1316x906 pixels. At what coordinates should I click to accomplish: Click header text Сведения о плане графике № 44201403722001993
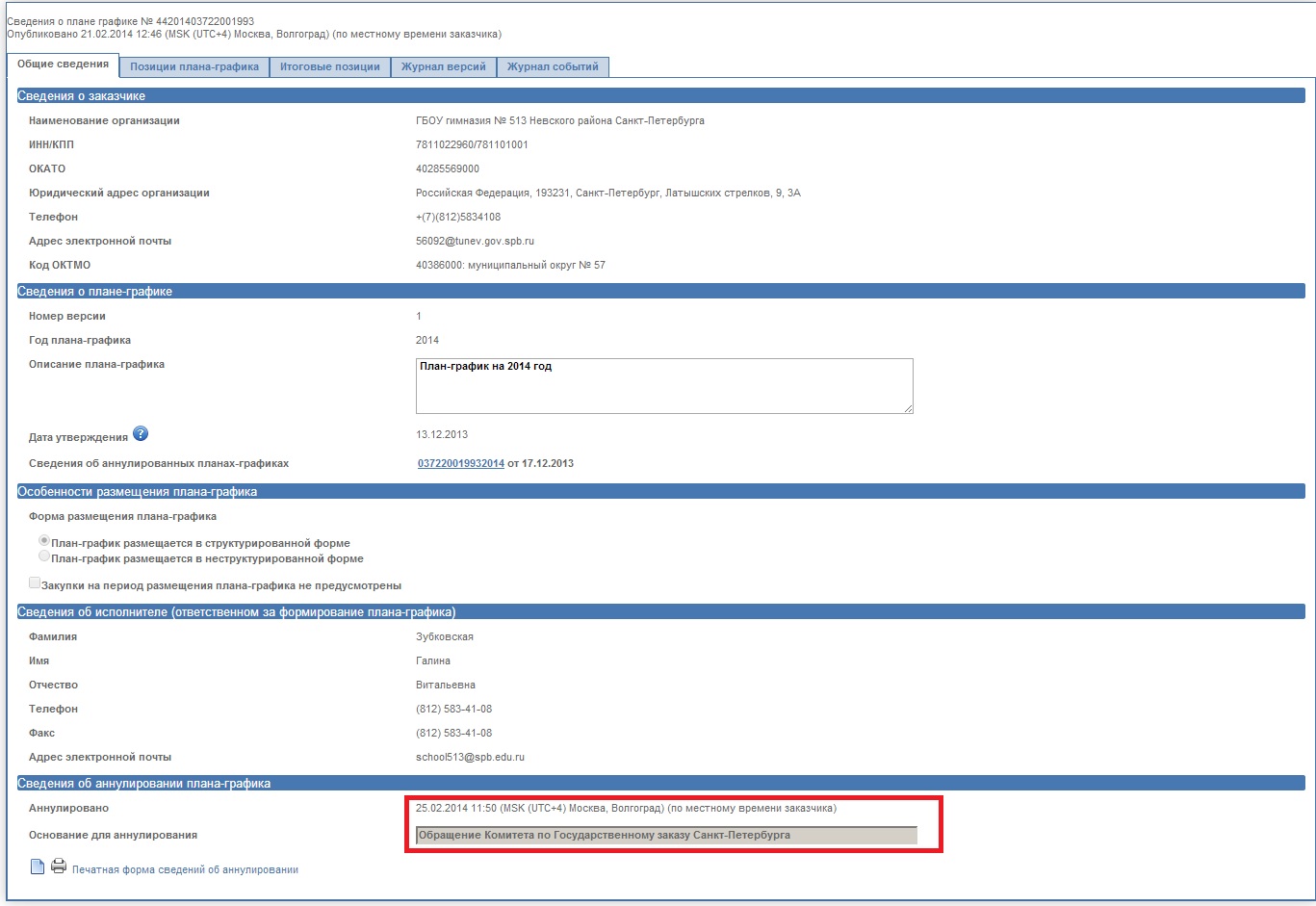coord(130,21)
